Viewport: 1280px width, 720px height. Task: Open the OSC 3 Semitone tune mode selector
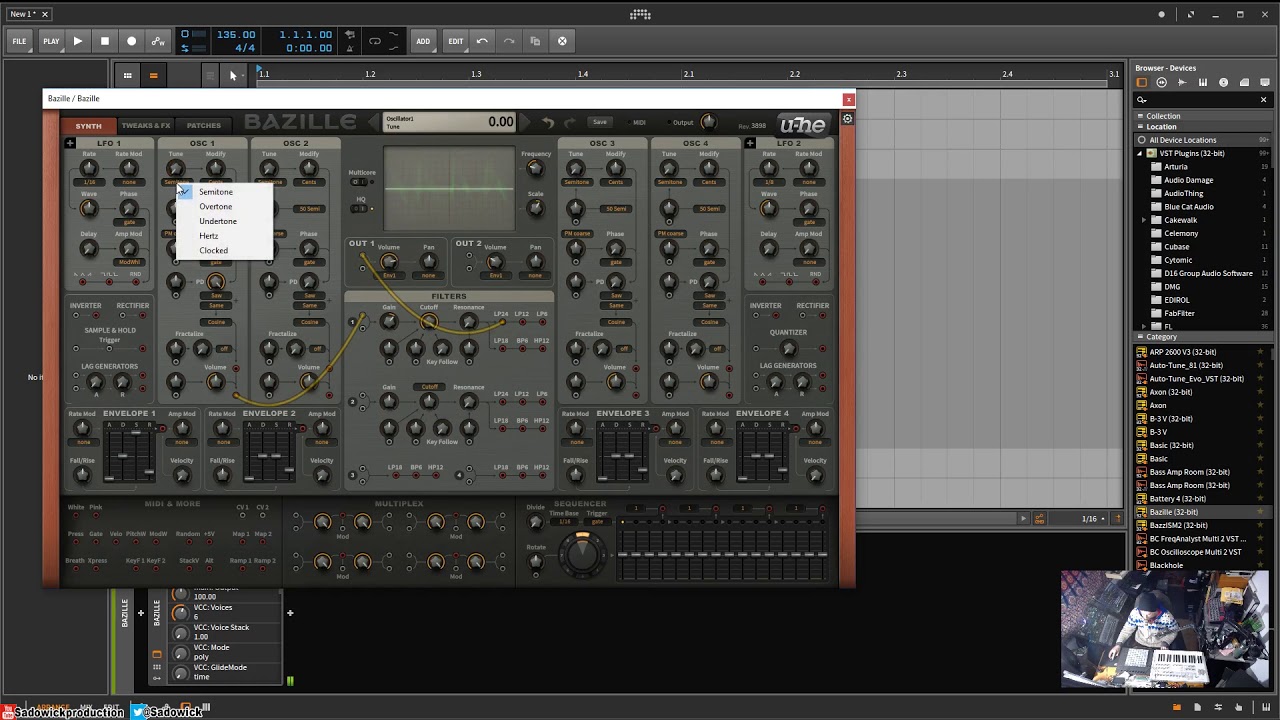[576, 182]
